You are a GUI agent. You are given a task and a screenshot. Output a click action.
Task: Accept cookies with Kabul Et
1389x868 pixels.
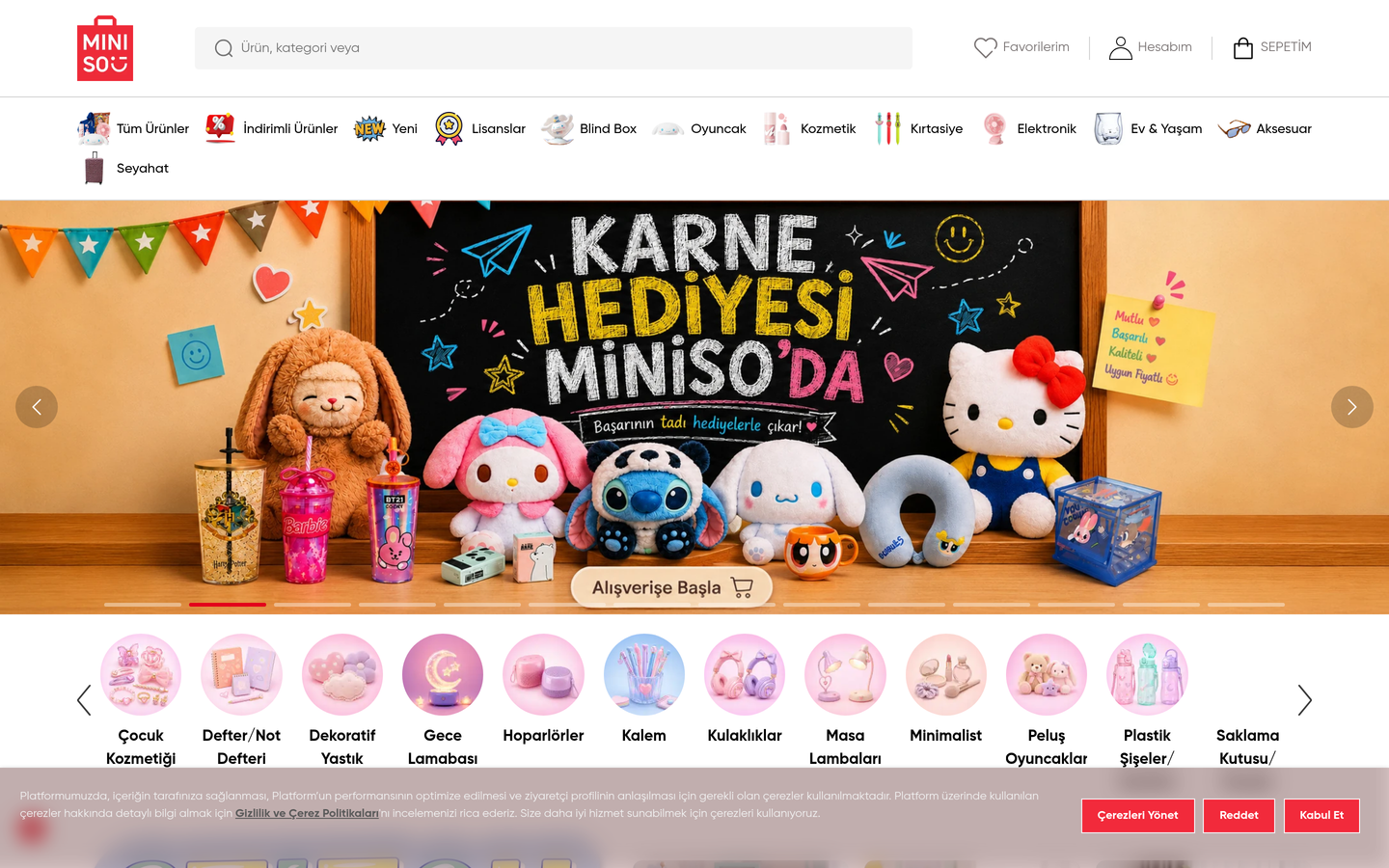coord(1321,815)
